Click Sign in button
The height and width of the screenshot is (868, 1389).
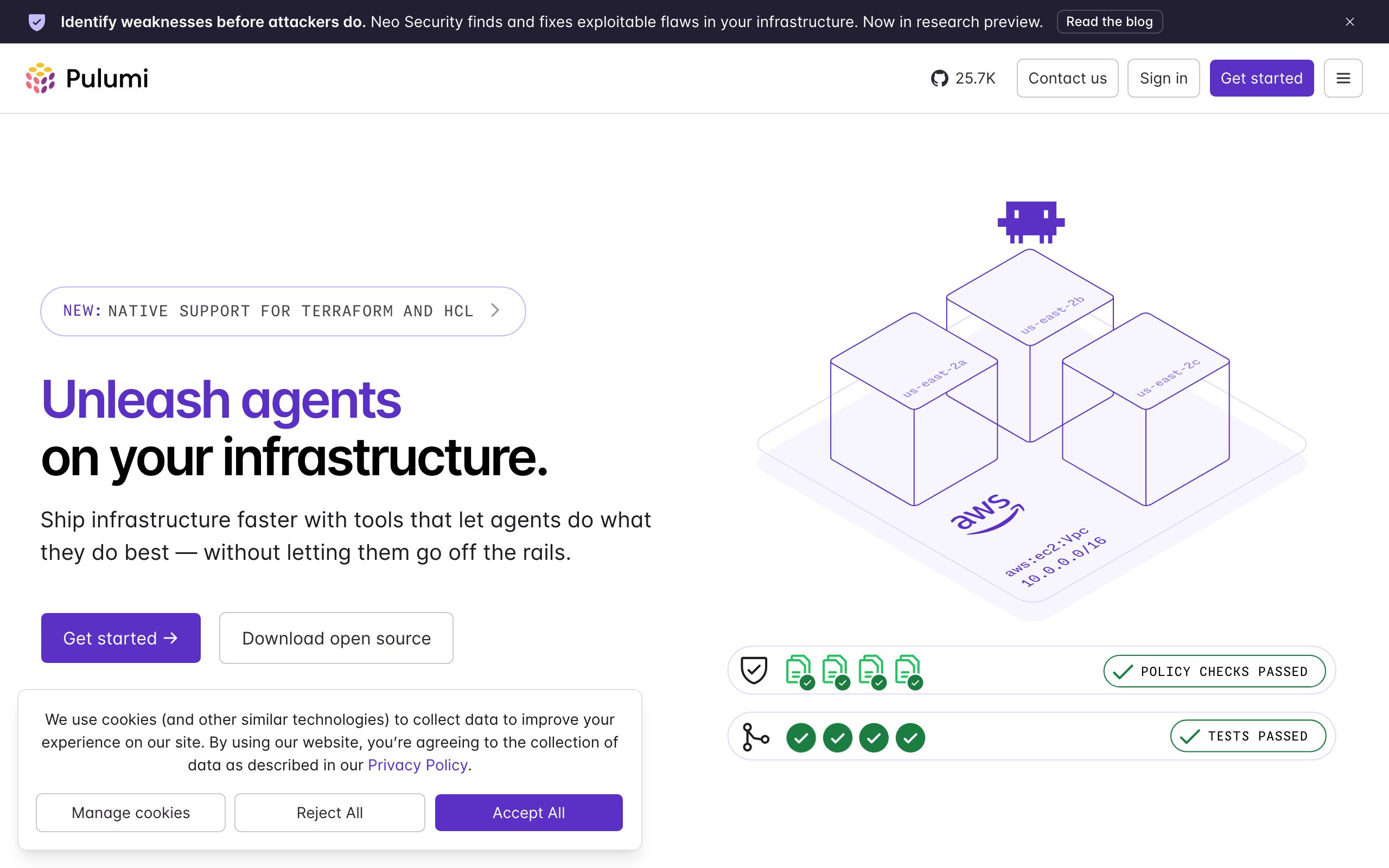[1163, 78]
